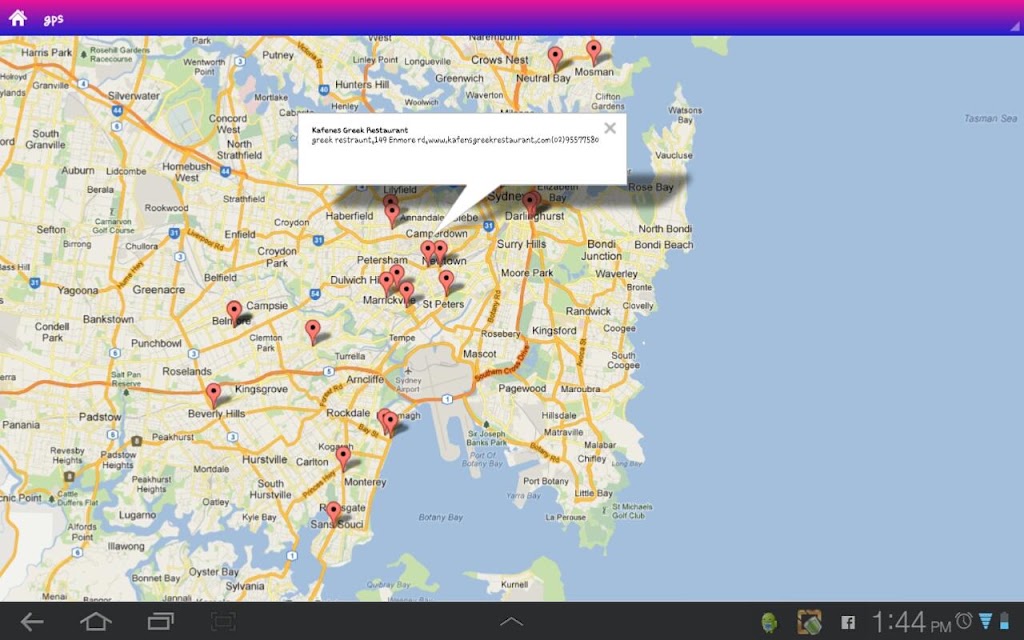
Task: Select the pin on the Marrickville label
Action: click(x=407, y=294)
